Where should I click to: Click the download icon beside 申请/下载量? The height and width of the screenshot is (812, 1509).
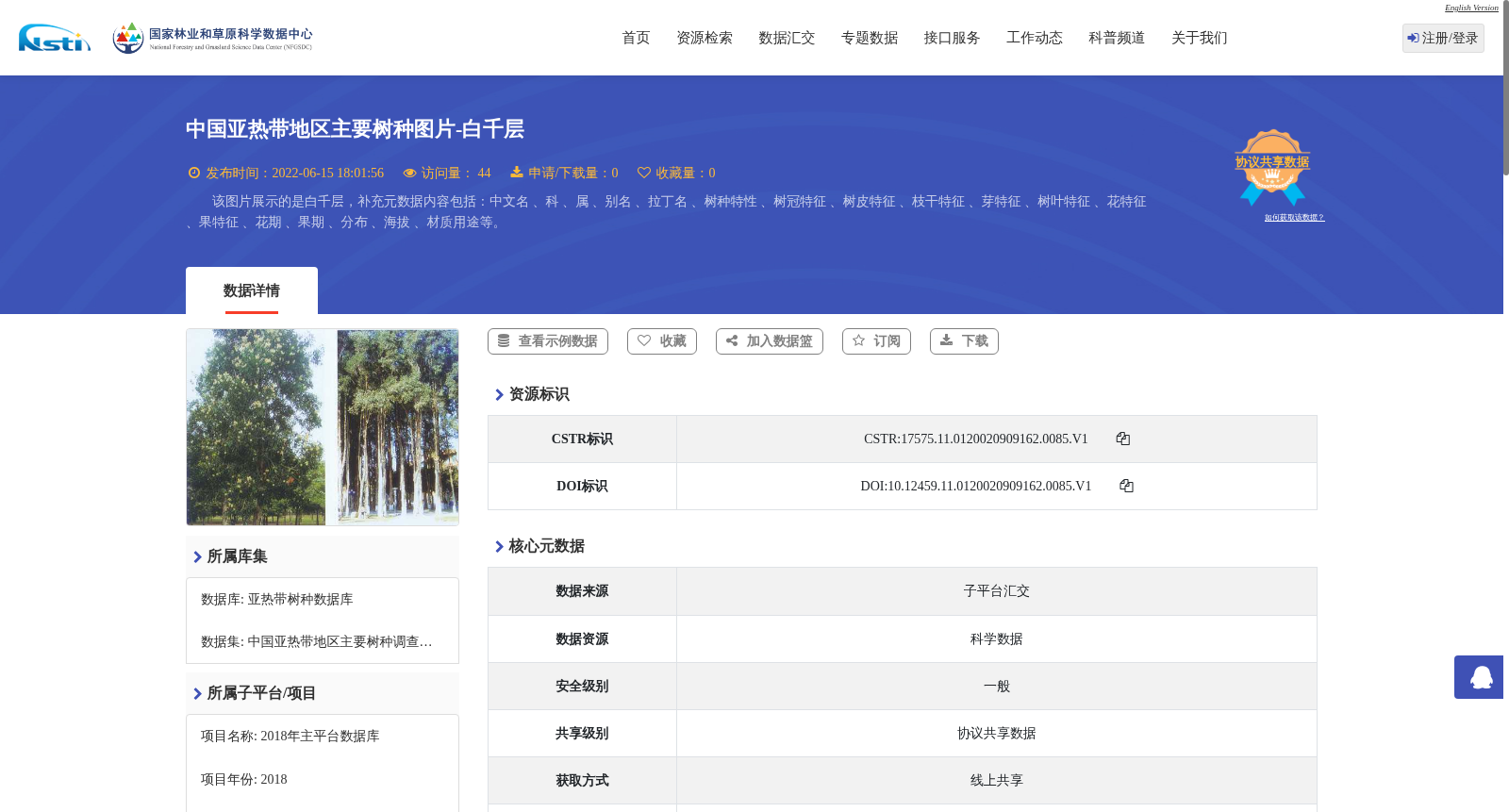pyautogui.click(x=517, y=172)
